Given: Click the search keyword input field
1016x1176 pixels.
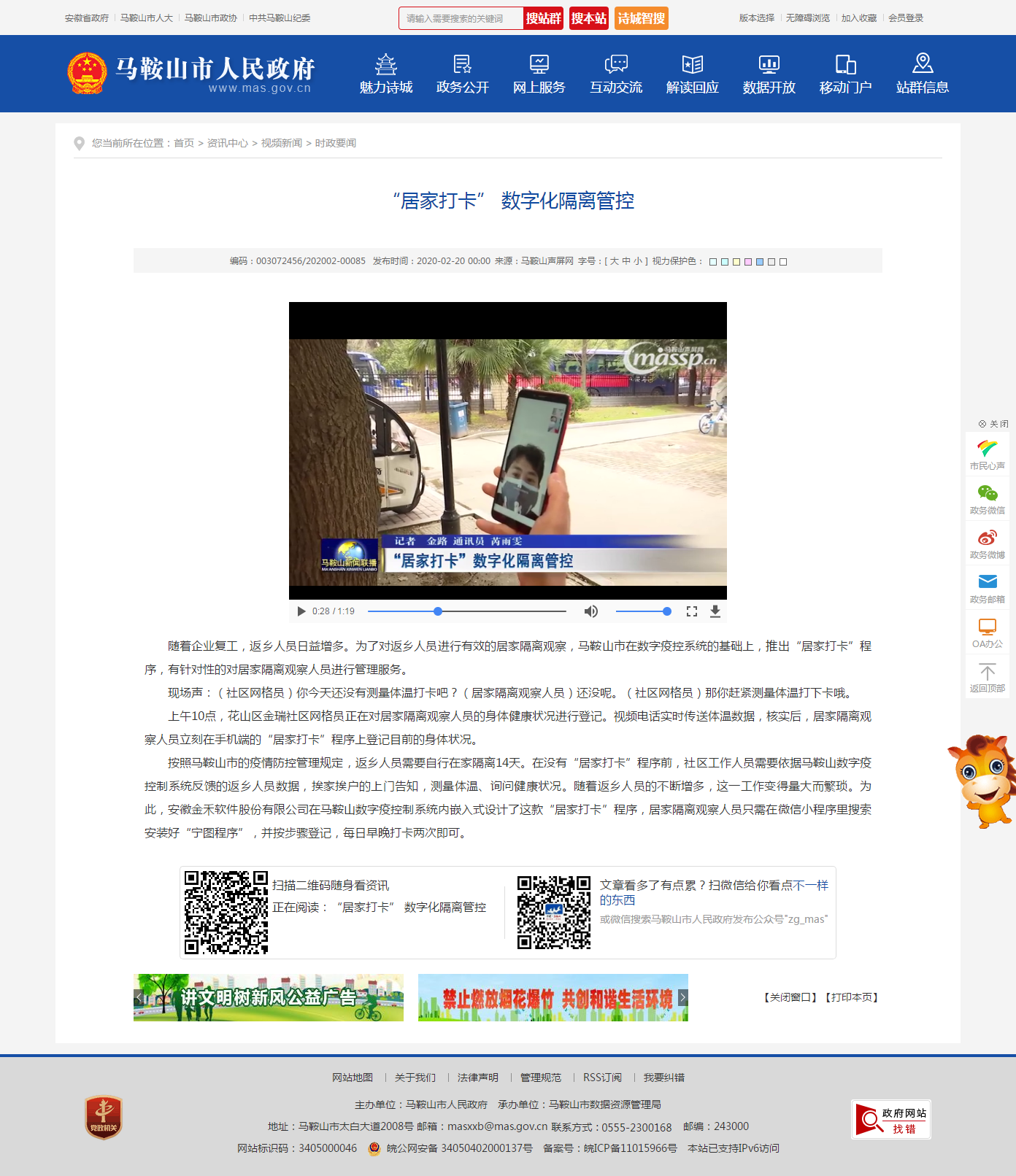Looking at the screenshot, I should point(461,18).
